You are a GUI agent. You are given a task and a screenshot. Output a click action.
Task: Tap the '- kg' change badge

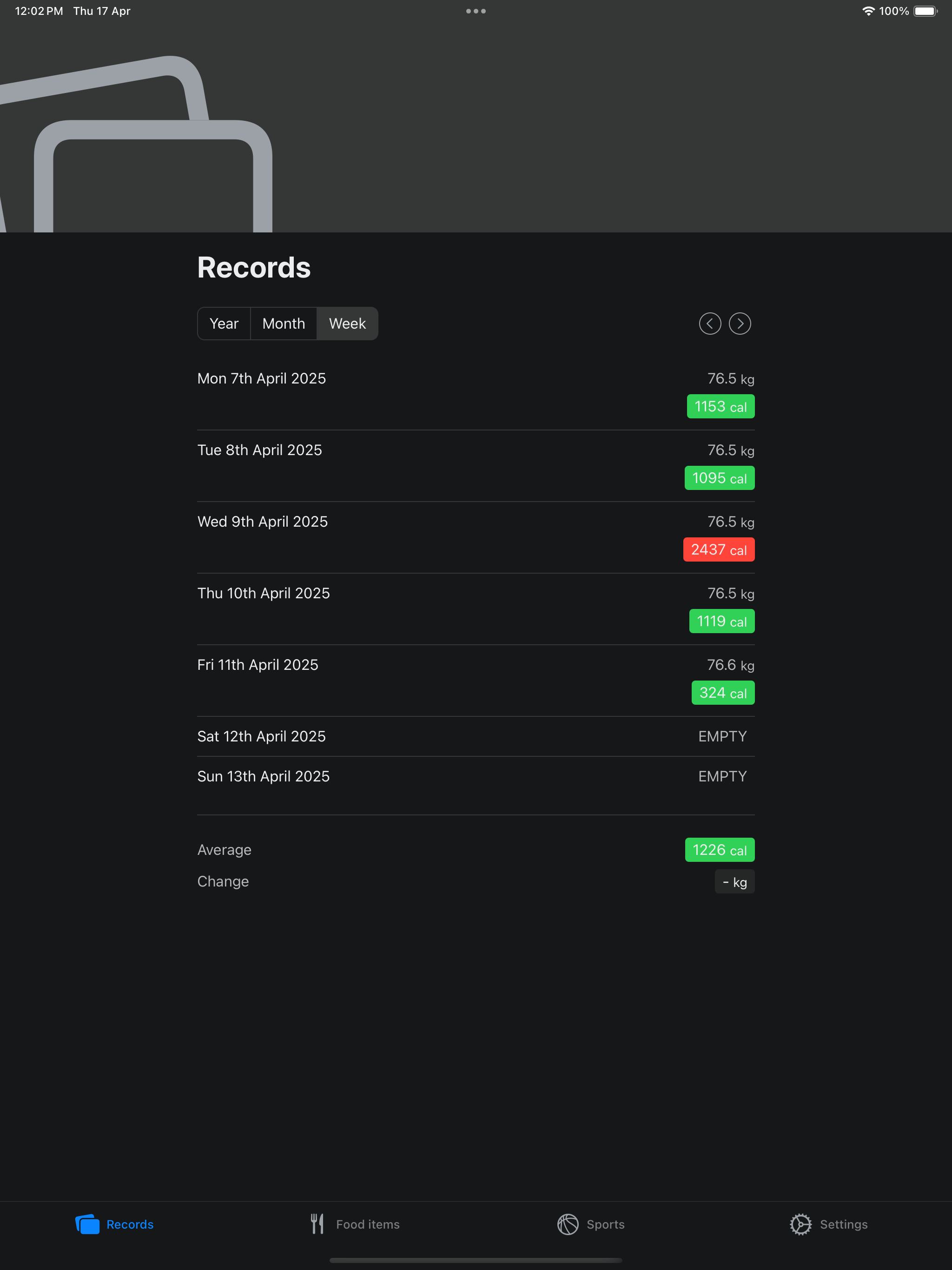[734, 882]
